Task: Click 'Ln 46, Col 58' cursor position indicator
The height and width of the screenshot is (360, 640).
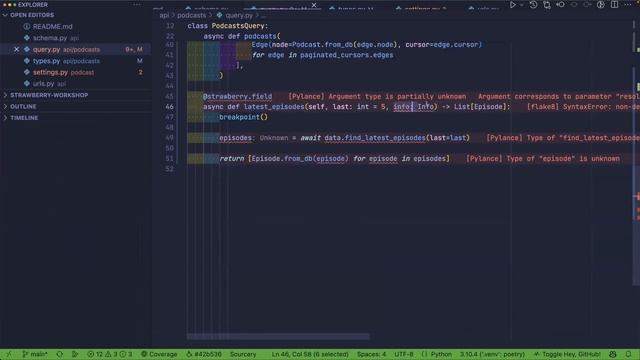Action: 310,354
